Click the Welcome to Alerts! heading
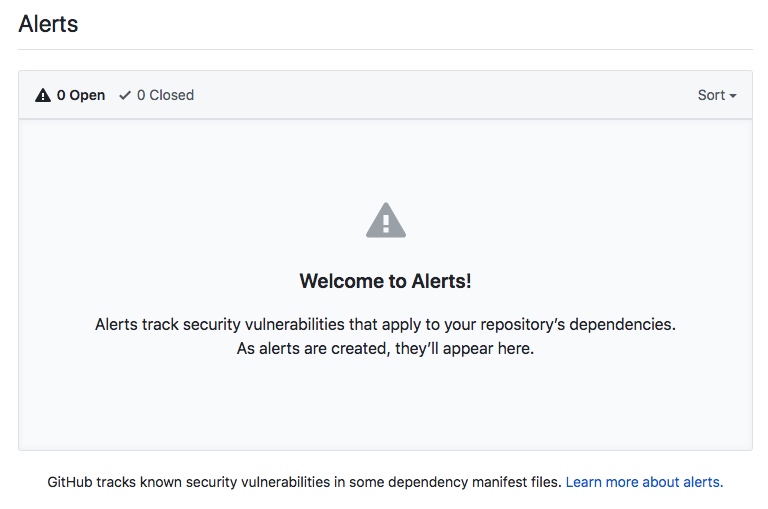 [x=385, y=281]
